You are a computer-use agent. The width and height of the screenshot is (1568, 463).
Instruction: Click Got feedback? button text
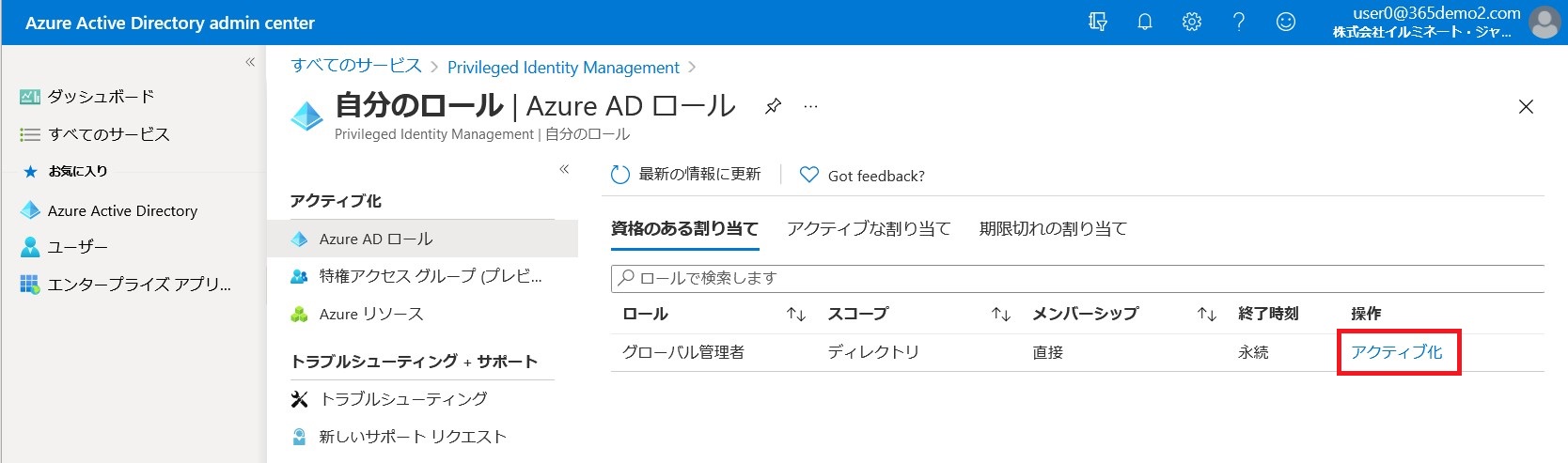[x=876, y=176]
